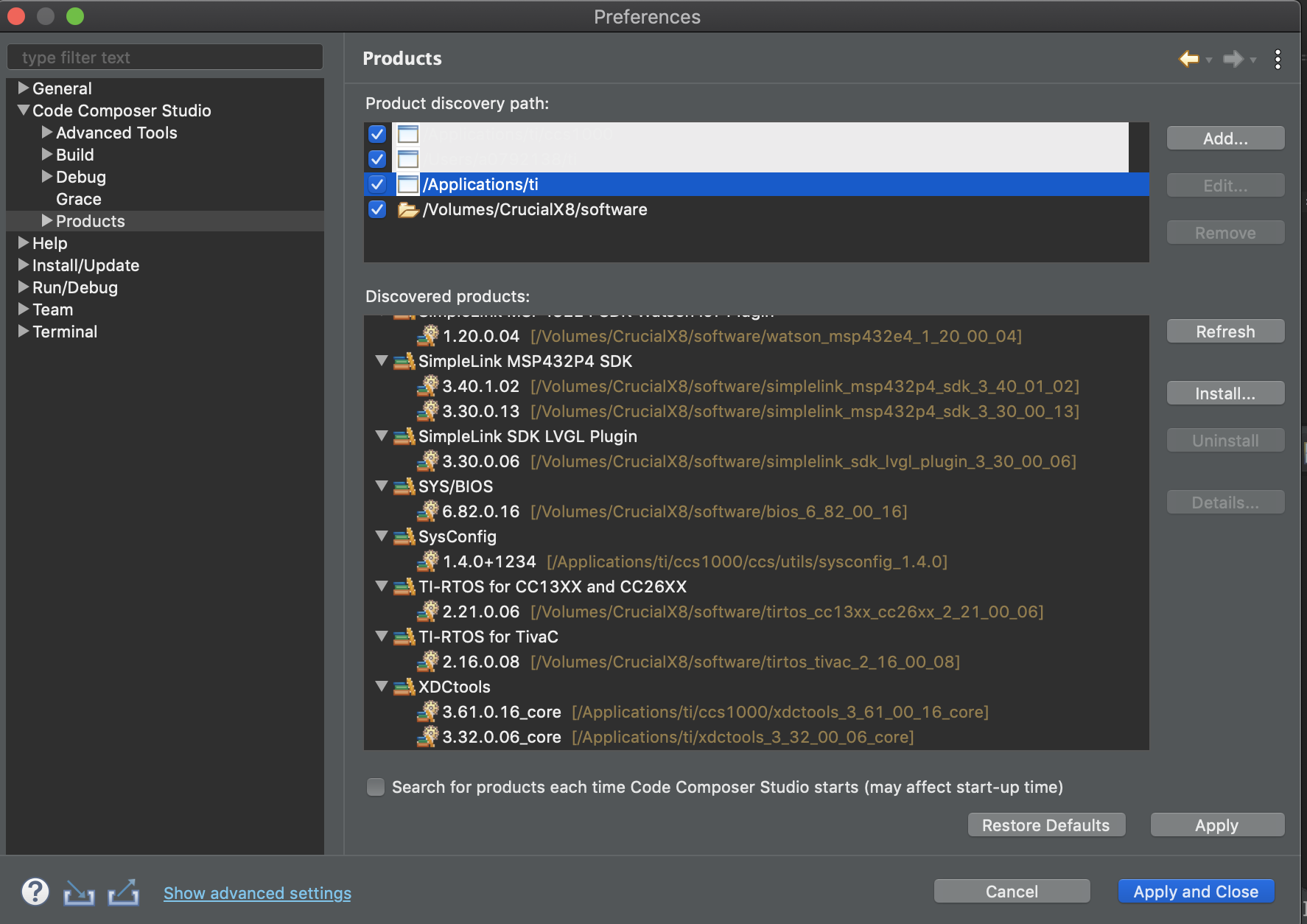Image resolution: width=1307 pixels, height=924 pixels.
Task: Select the bios_6_82_00_16 path entry
Action: (x=719, y=511)
